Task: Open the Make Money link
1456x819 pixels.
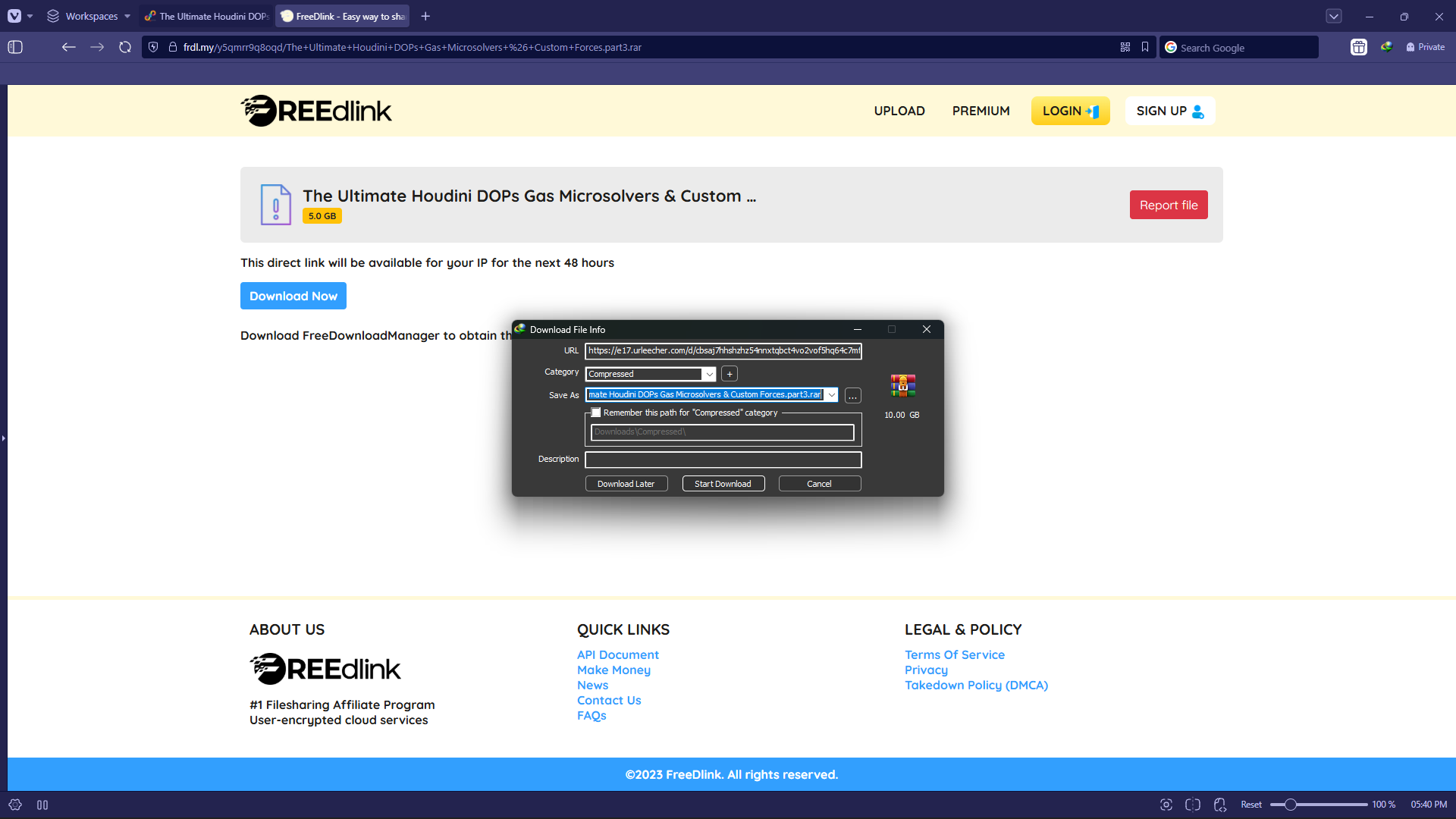Action: [x=613, y=670]
